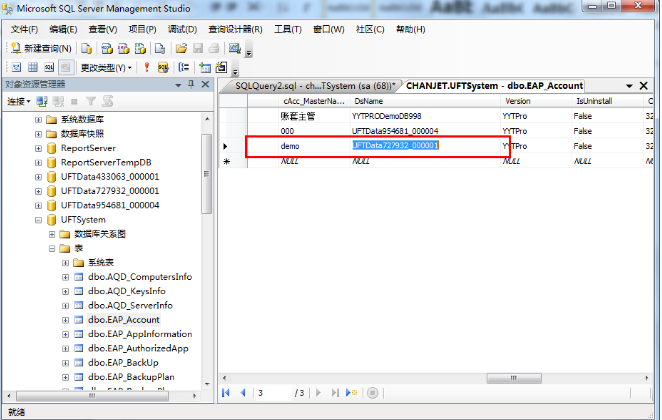This screenshot has height=420, width=662.
Task: Click the add group by icon
Action: pyautogui.click(x=184, y=67)
